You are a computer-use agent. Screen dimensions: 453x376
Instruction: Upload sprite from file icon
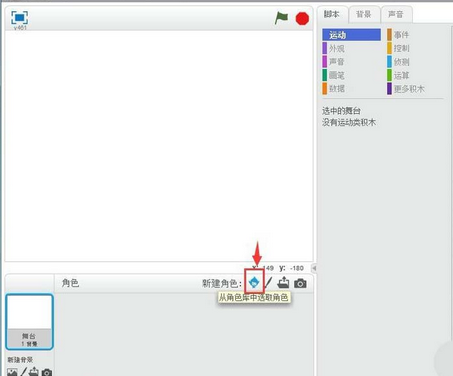coord(283,282)
